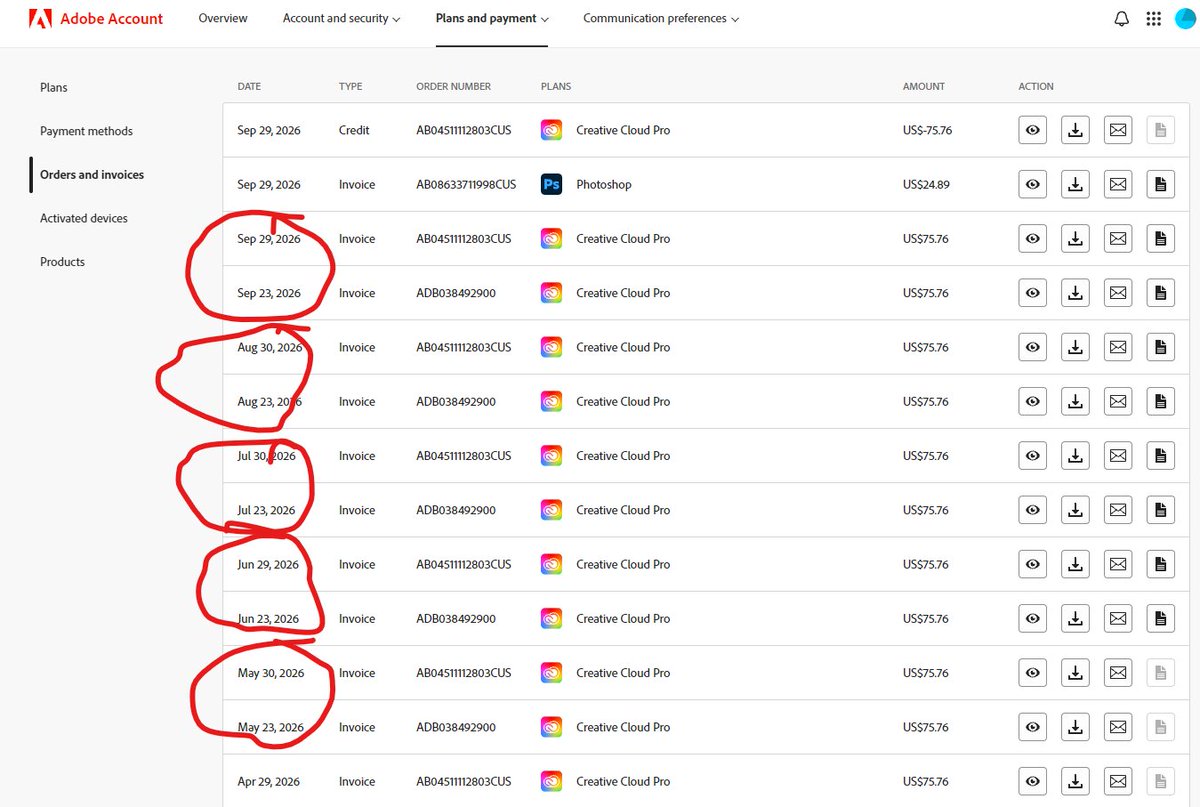Click the US$24.89 amount

tap(926, 184)
